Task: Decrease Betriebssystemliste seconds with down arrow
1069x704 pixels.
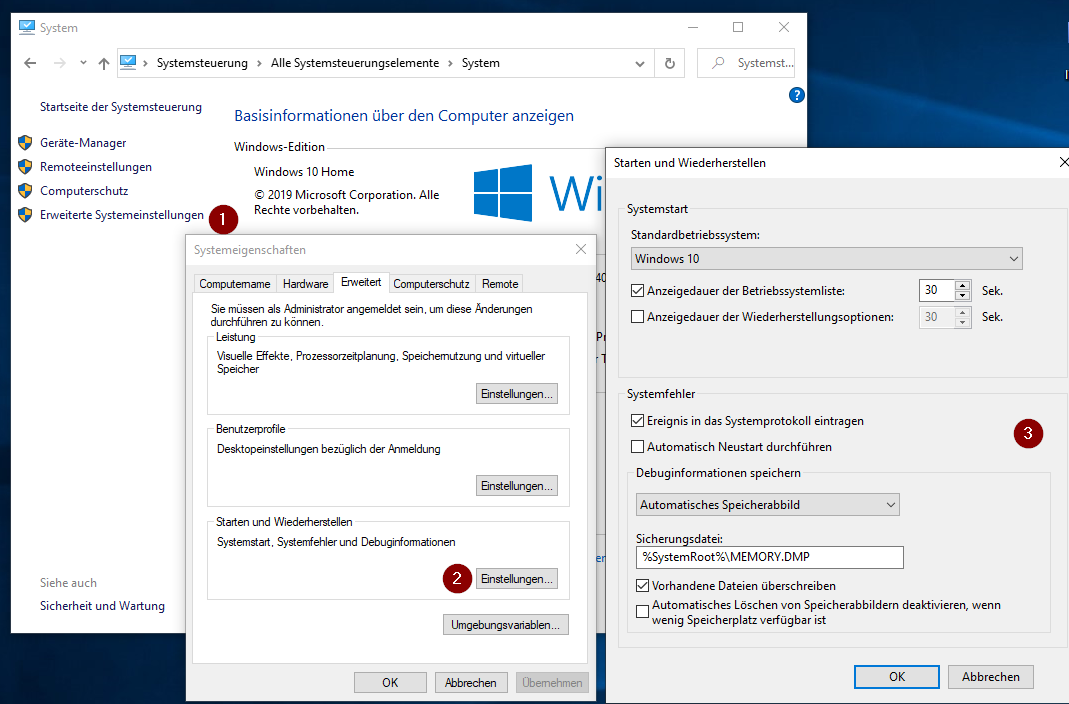Action: [x=963, y=295]
